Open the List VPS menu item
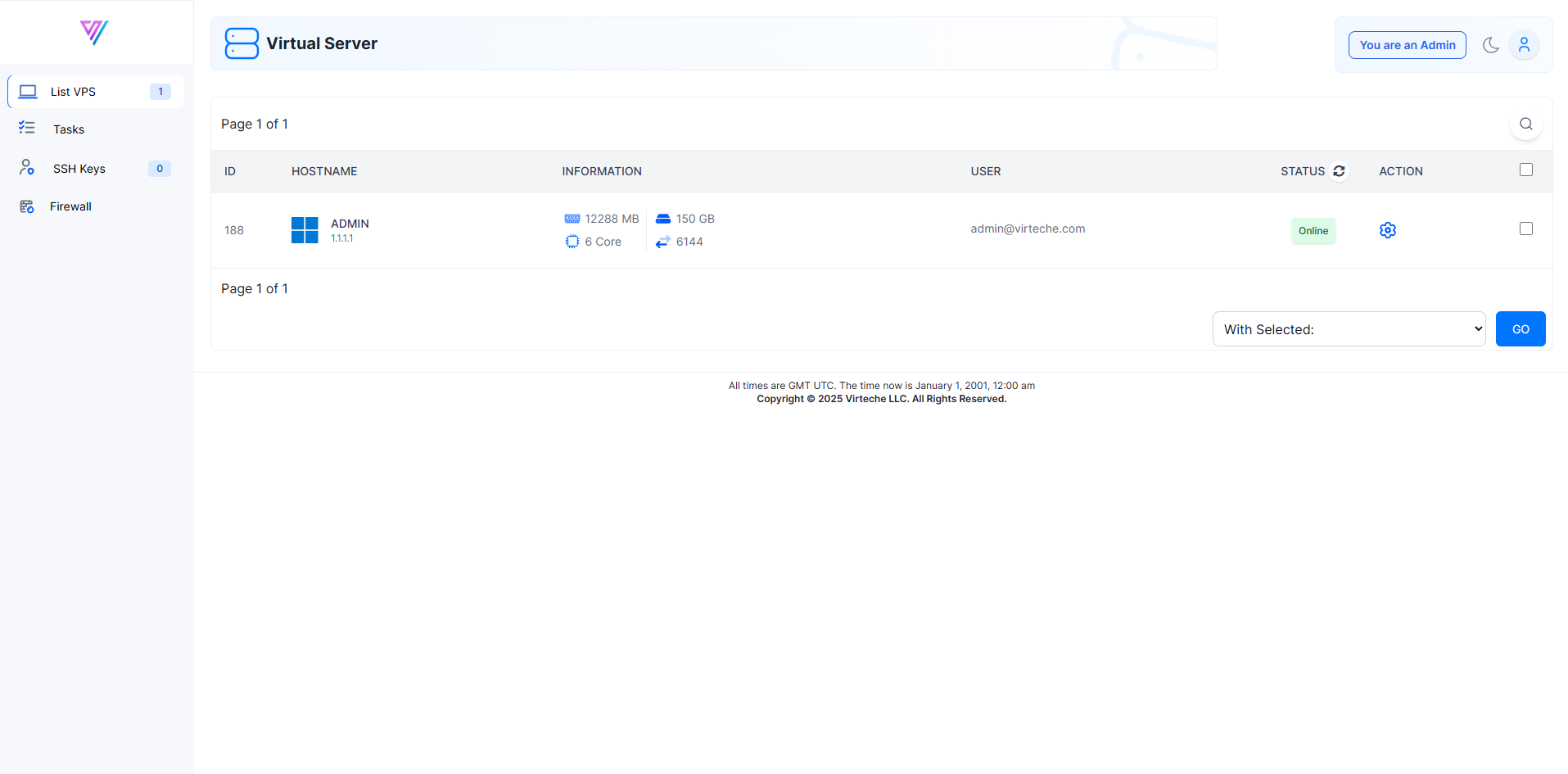Viewport: 1568px width, 774px height. pyautogui.click(x=73, y=92)
